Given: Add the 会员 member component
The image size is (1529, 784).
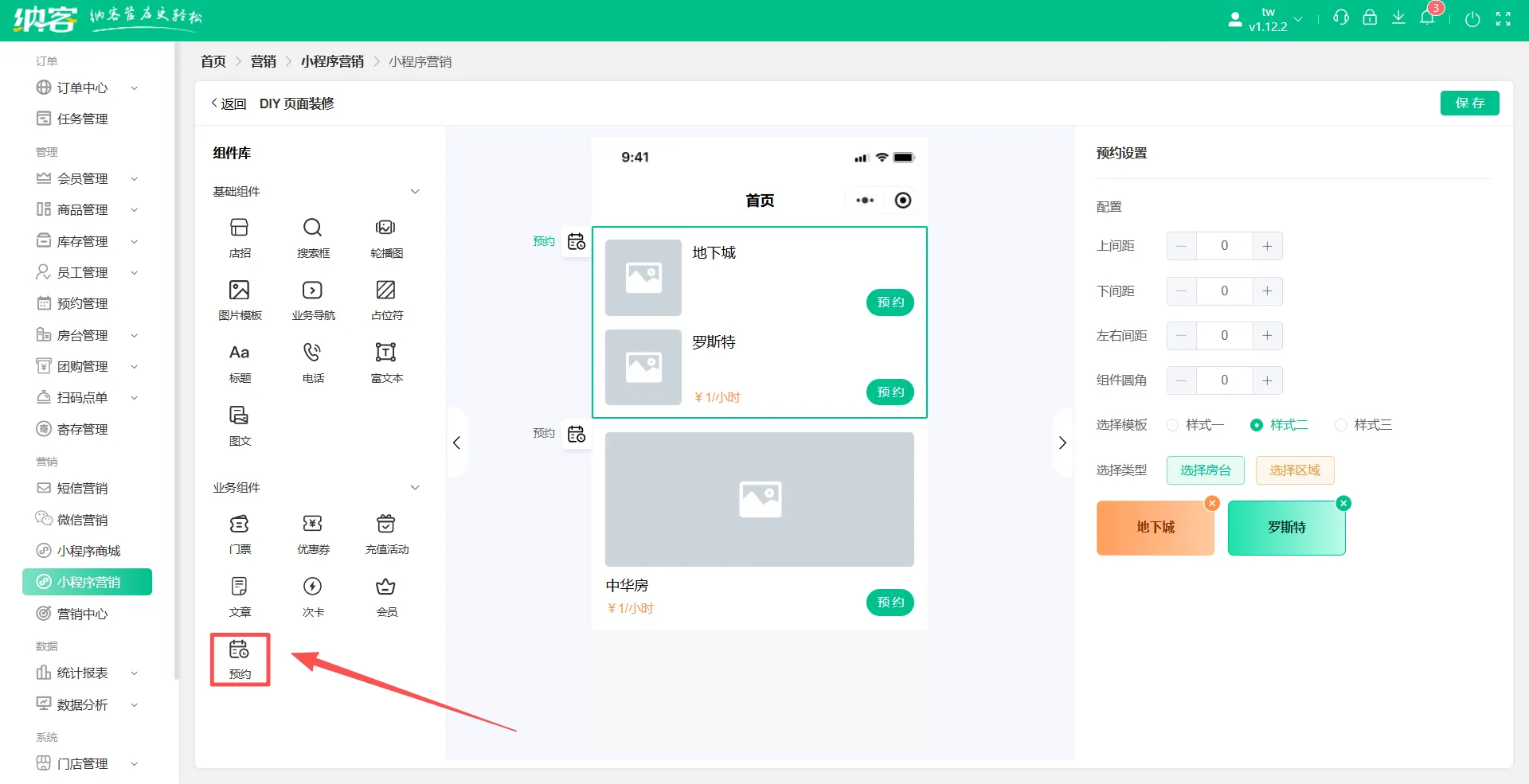Looking at the screenshot, I should 385,595.
